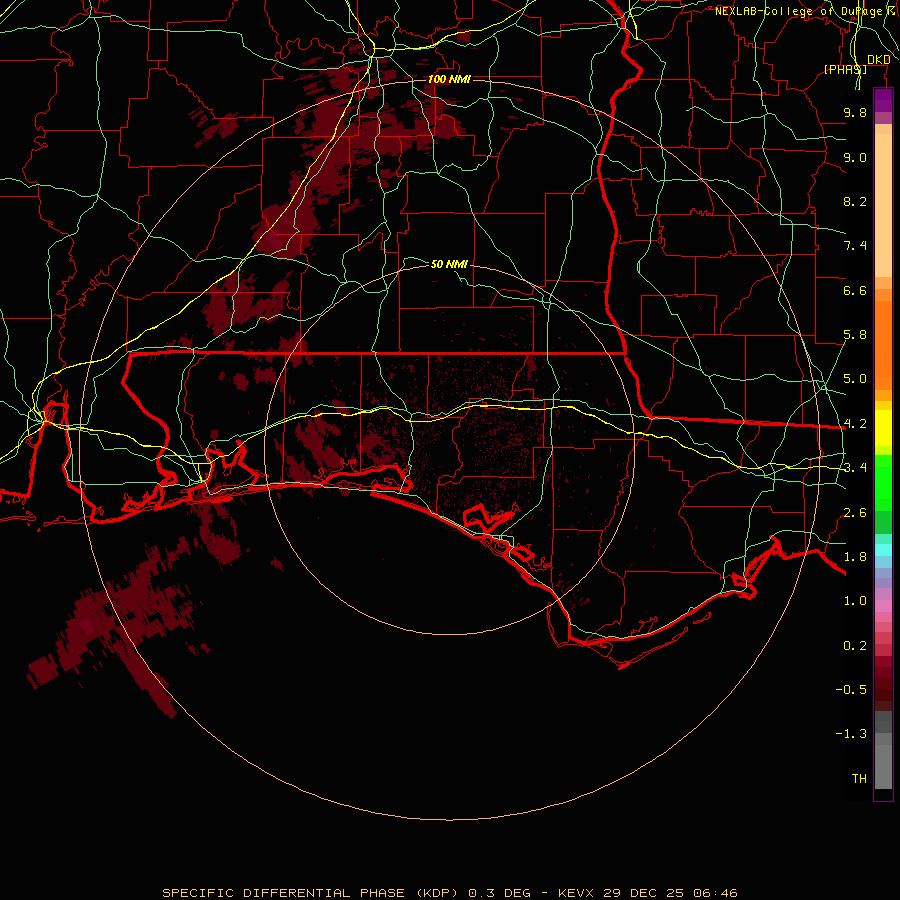This screenshot has width=900, height=900.
Task: Click the "[PHAS]" legend unit label
Action: [845, 69]
